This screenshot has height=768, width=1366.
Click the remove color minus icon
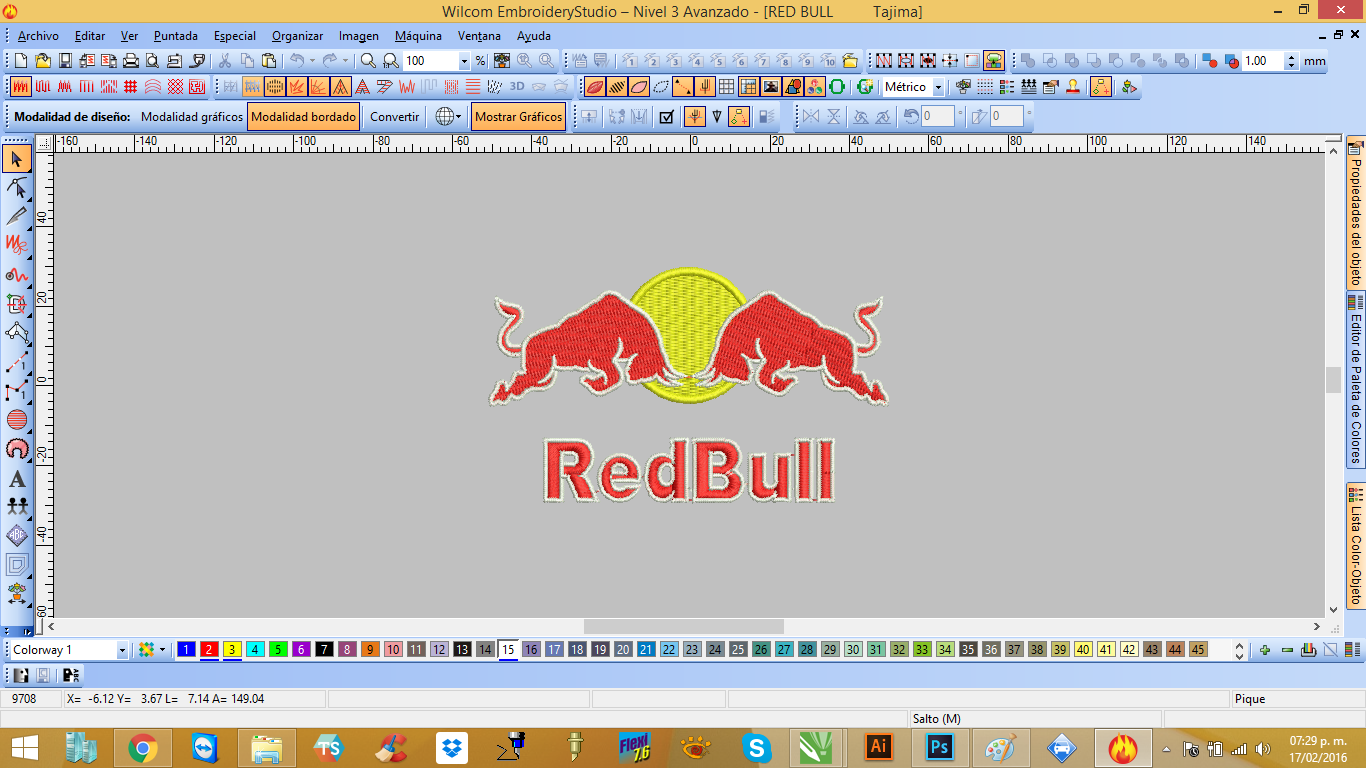coord(1287,650)
